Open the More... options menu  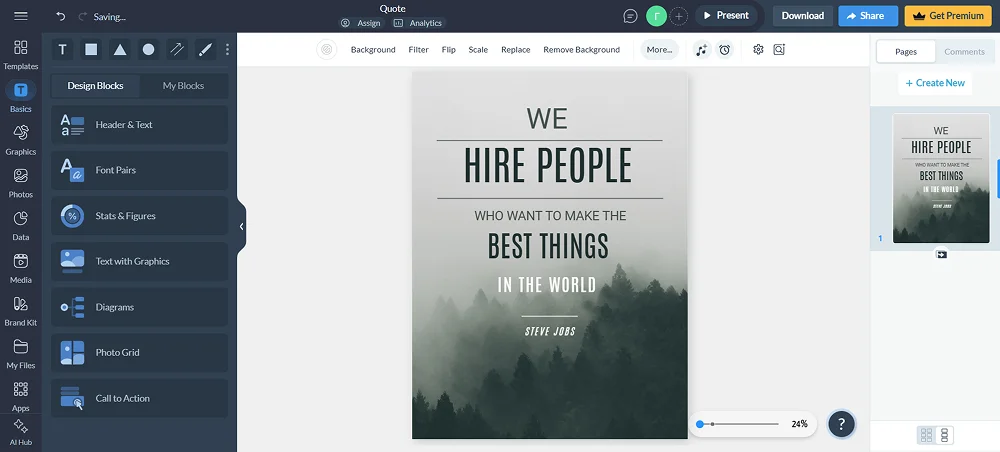click(x=659, y=49)
